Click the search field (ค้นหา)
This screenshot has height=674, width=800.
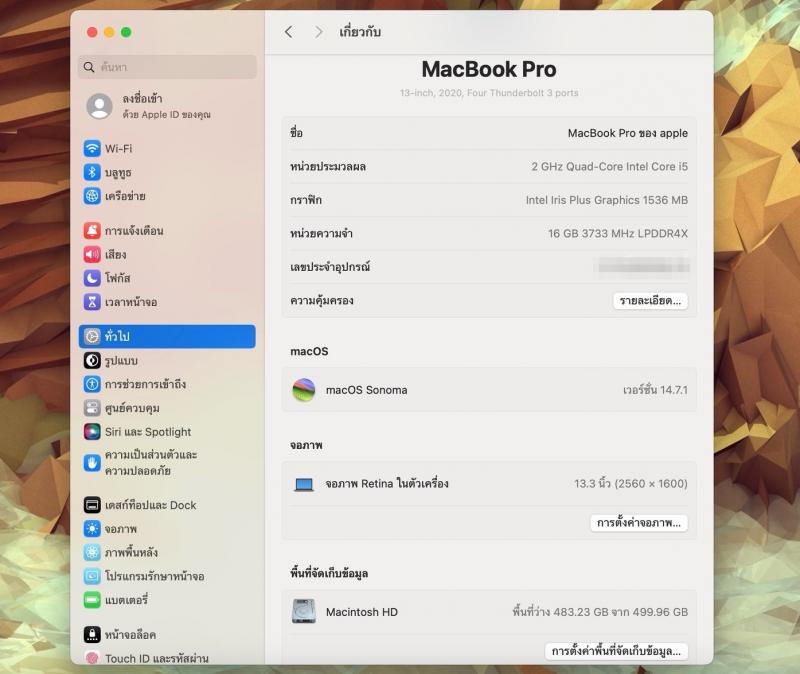167,67
